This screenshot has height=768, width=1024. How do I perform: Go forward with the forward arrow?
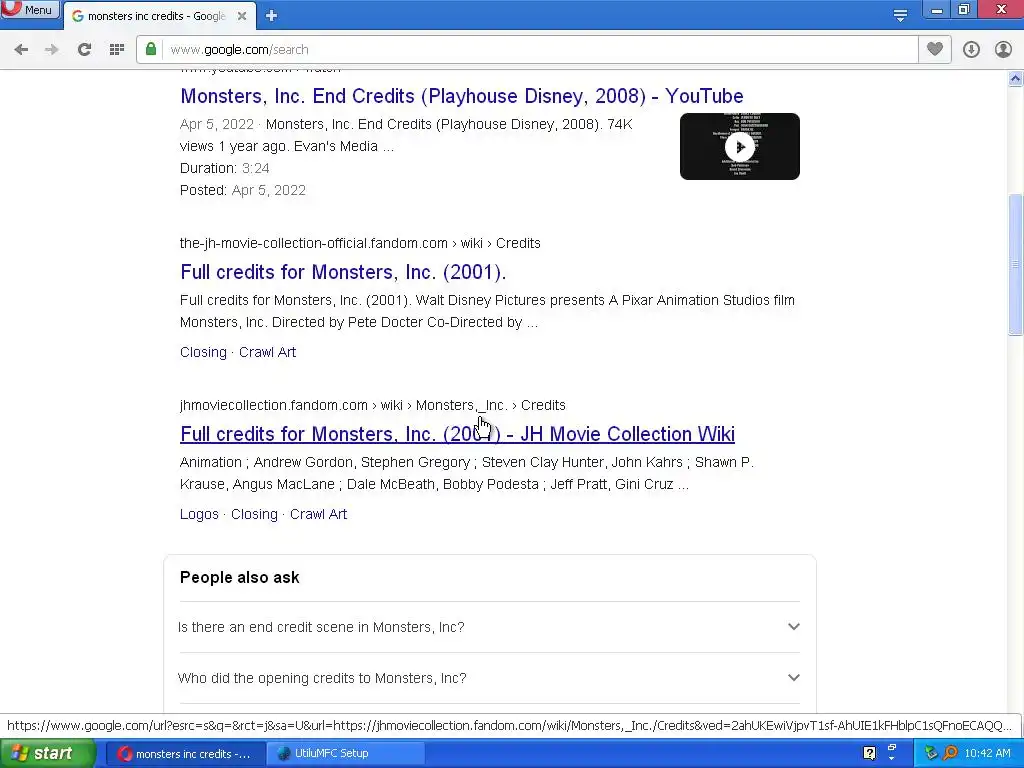(x=52, y=50)
